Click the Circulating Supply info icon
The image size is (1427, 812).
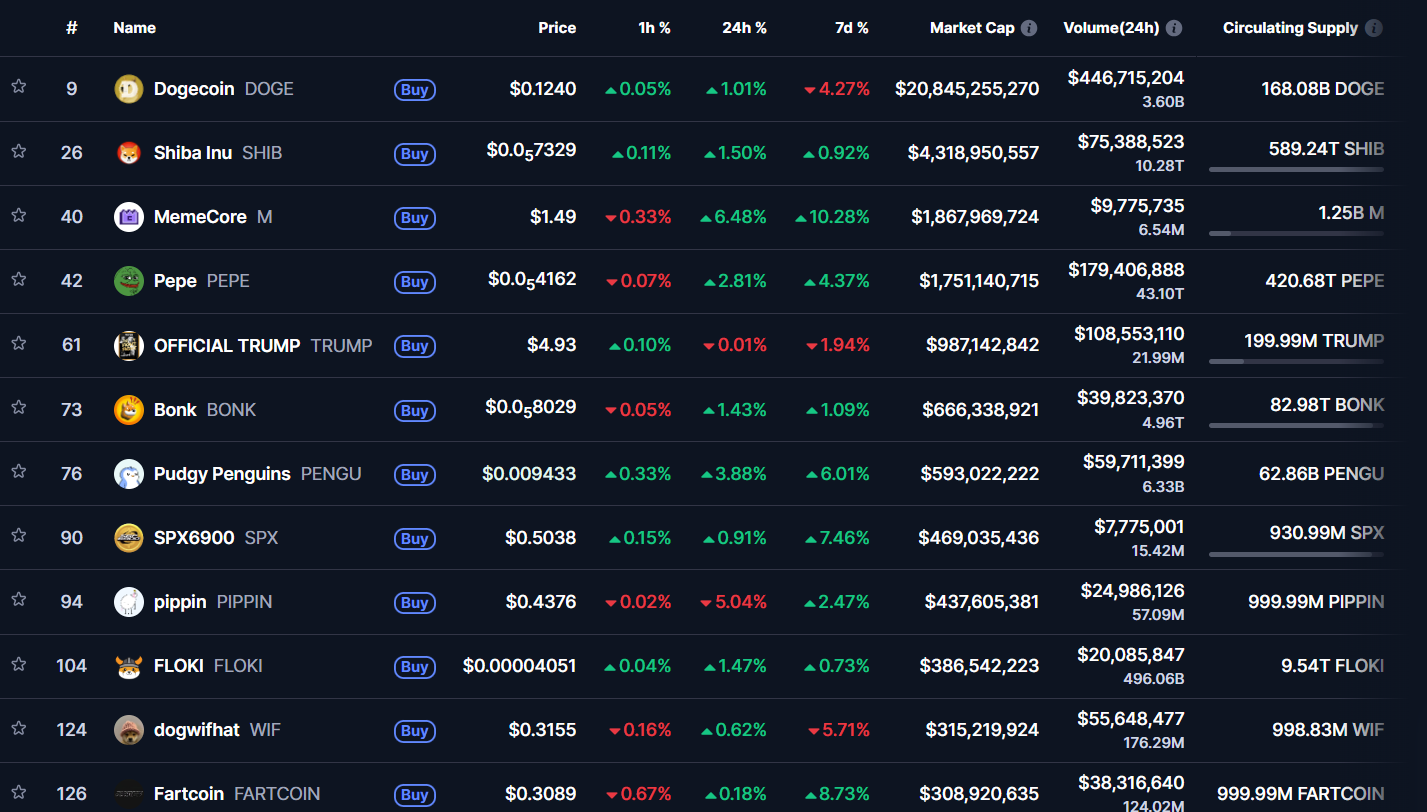[x=1374, y=28]
